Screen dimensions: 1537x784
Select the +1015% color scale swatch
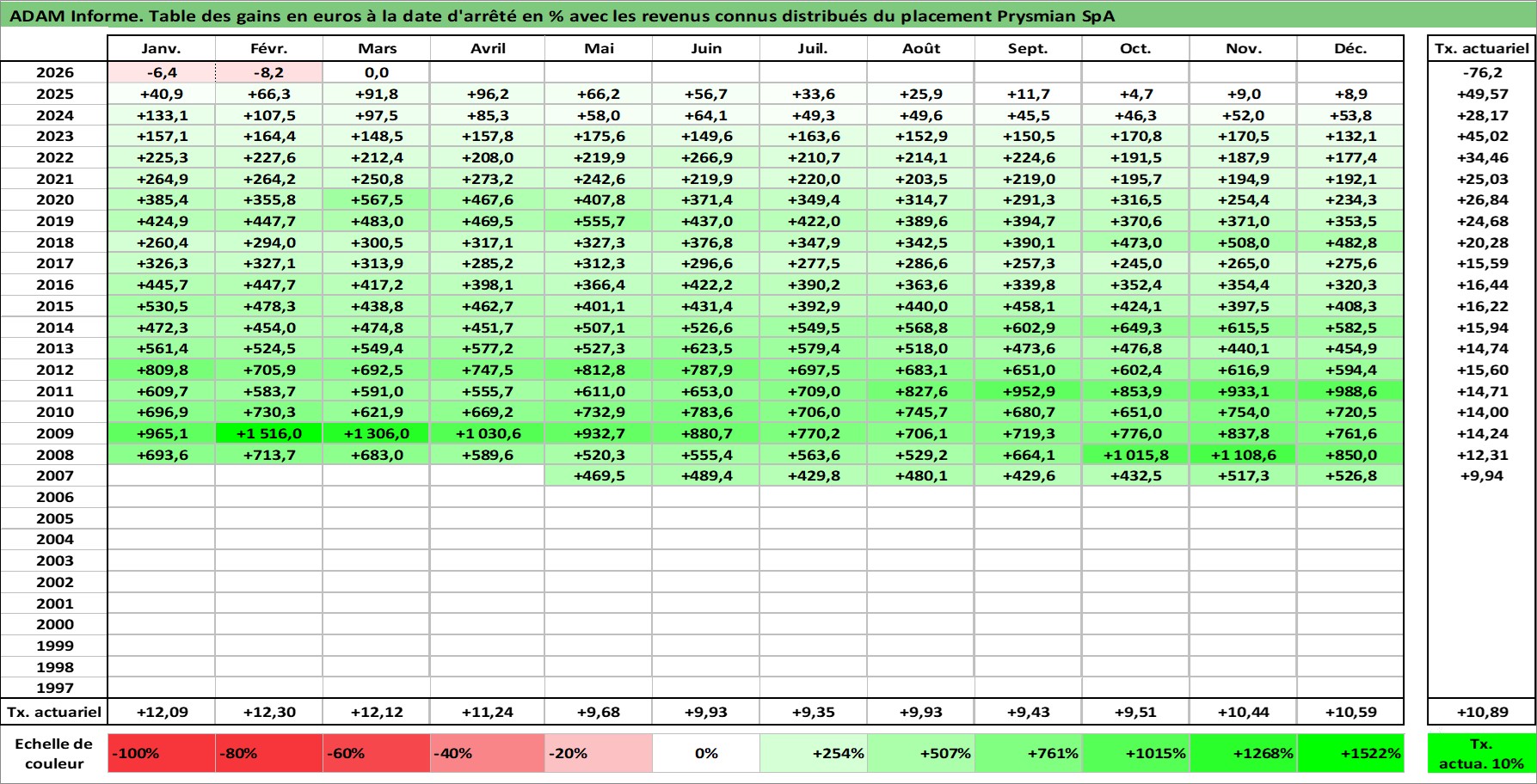[1136, 753]
